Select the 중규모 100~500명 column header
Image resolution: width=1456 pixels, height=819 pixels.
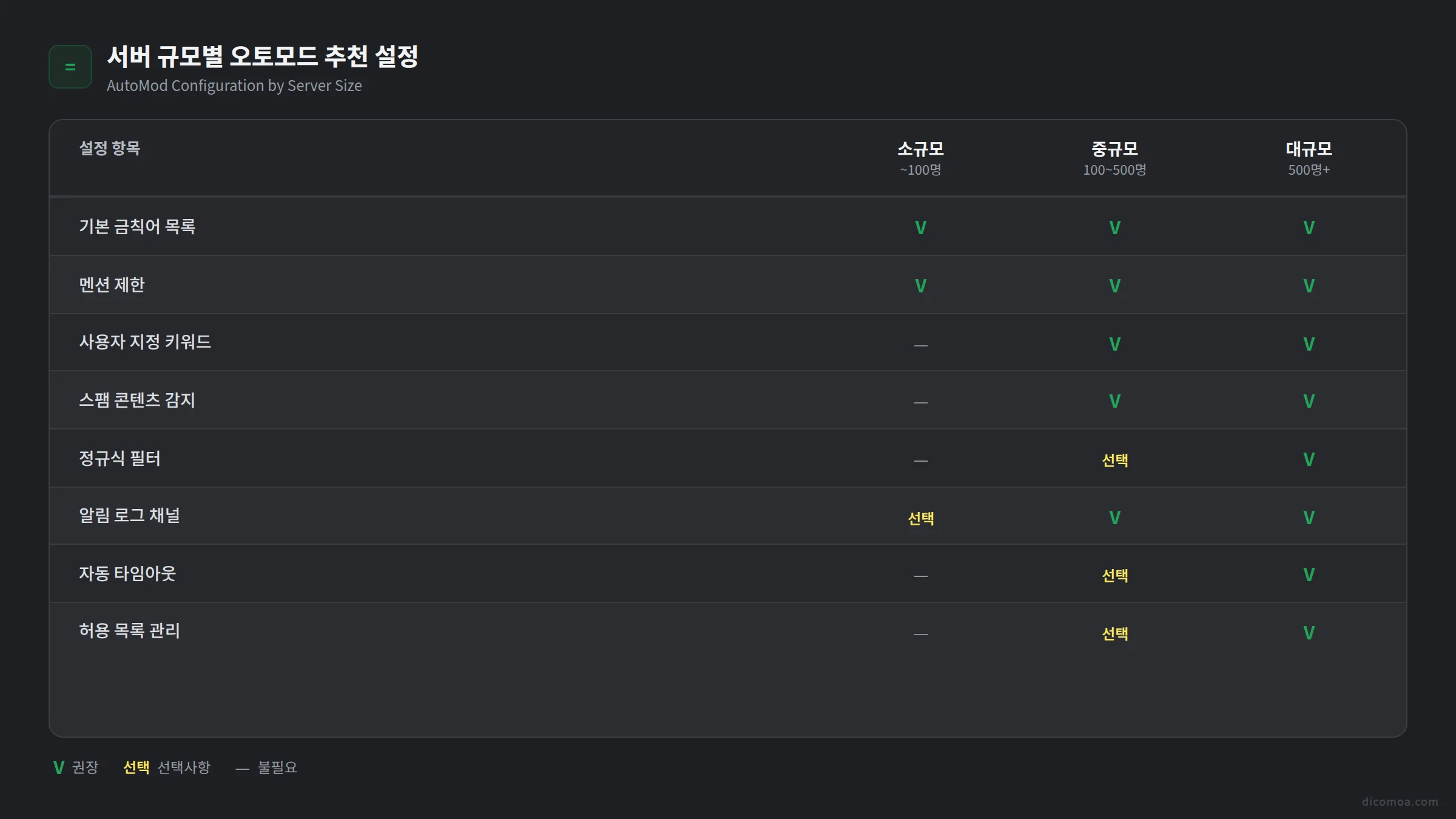tap(1114, 158)
